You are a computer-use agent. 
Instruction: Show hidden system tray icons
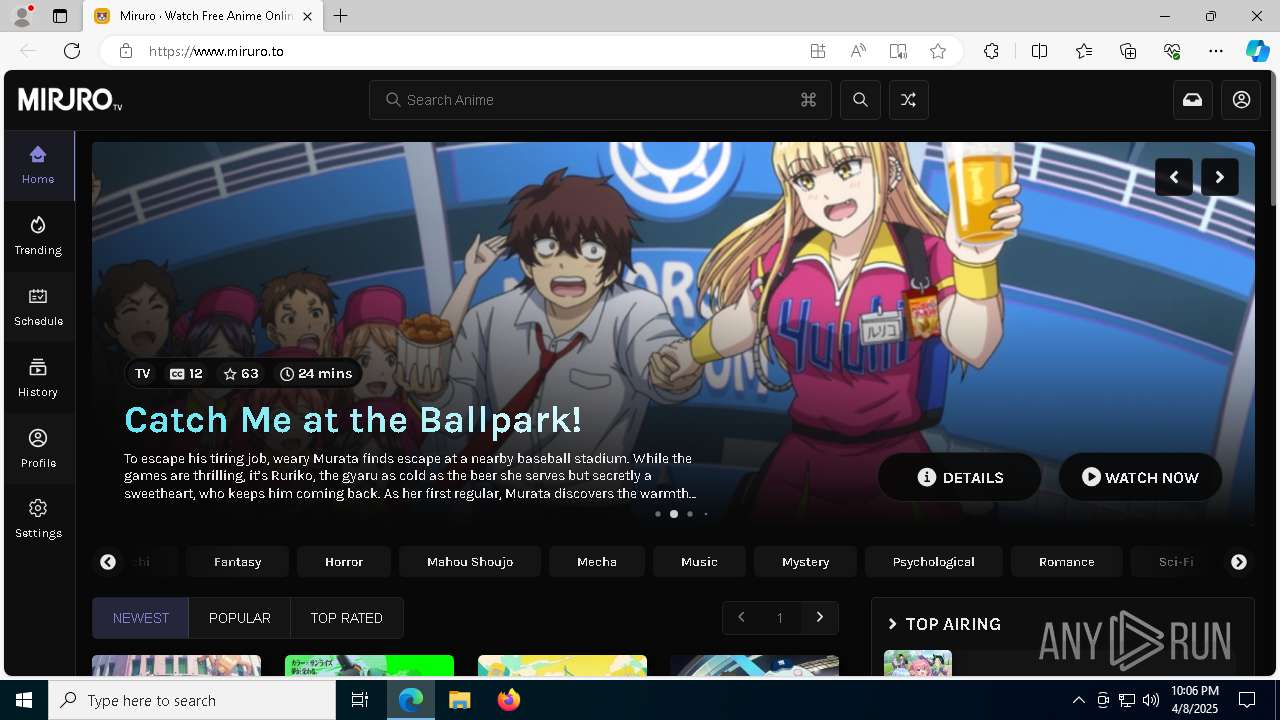tap(1078, 700)
